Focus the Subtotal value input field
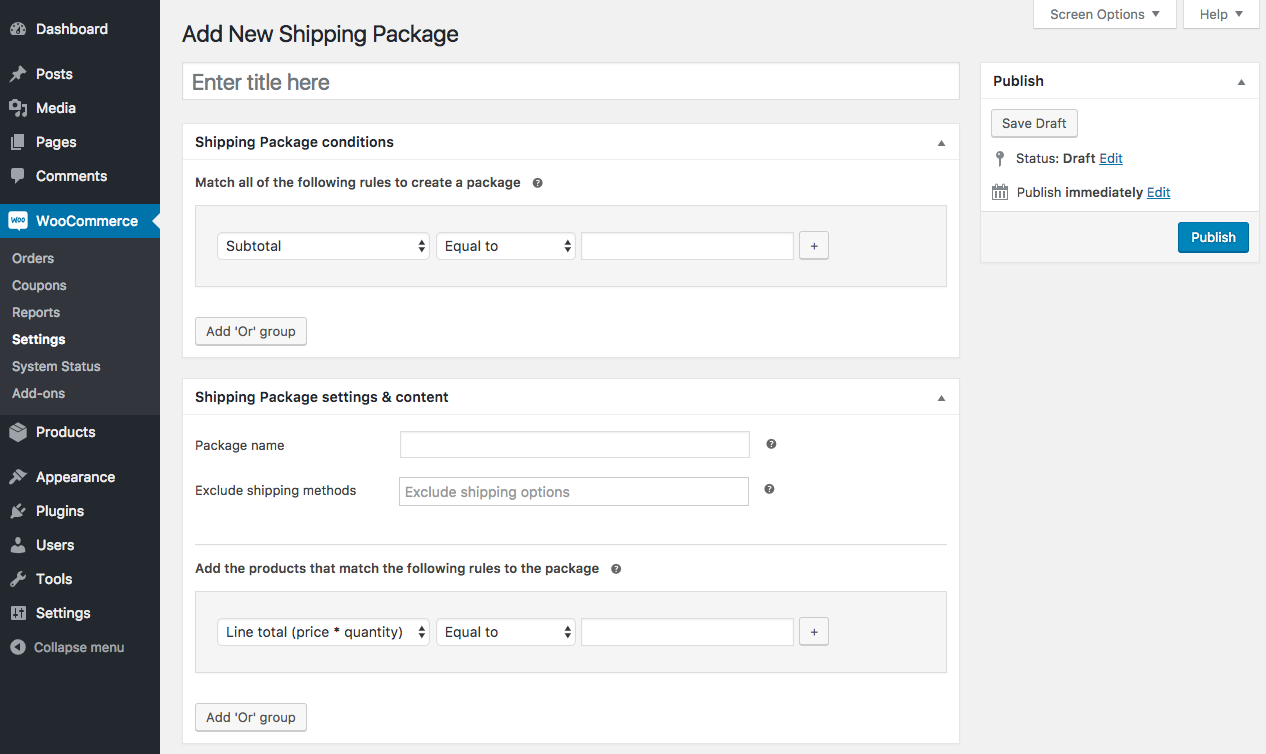 click(688, 246)
